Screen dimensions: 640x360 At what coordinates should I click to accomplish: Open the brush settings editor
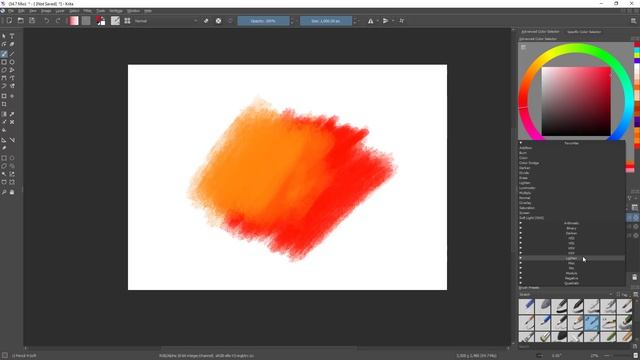116,20
